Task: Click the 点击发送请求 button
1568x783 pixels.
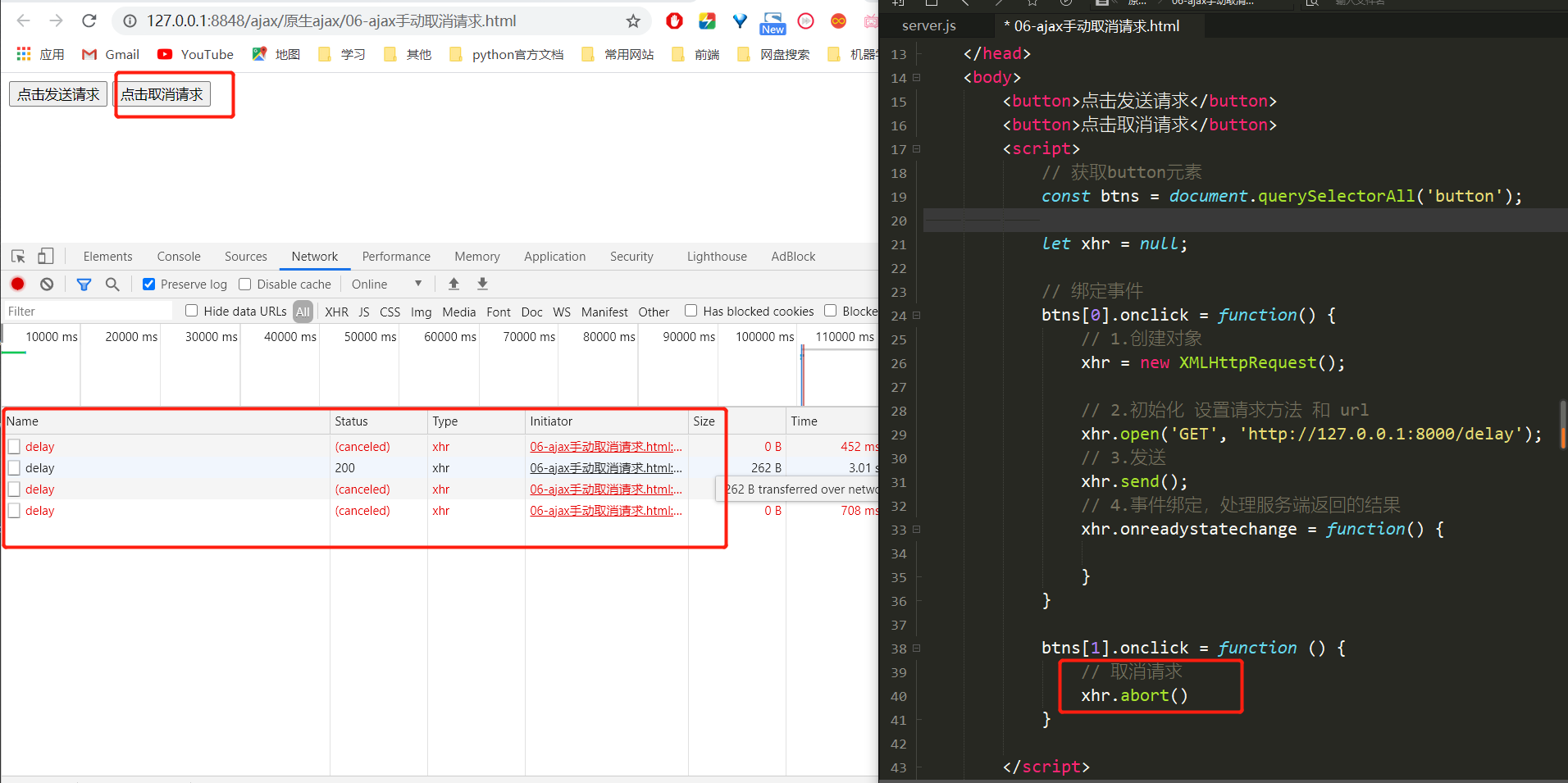Action: (x=58, y=94)
